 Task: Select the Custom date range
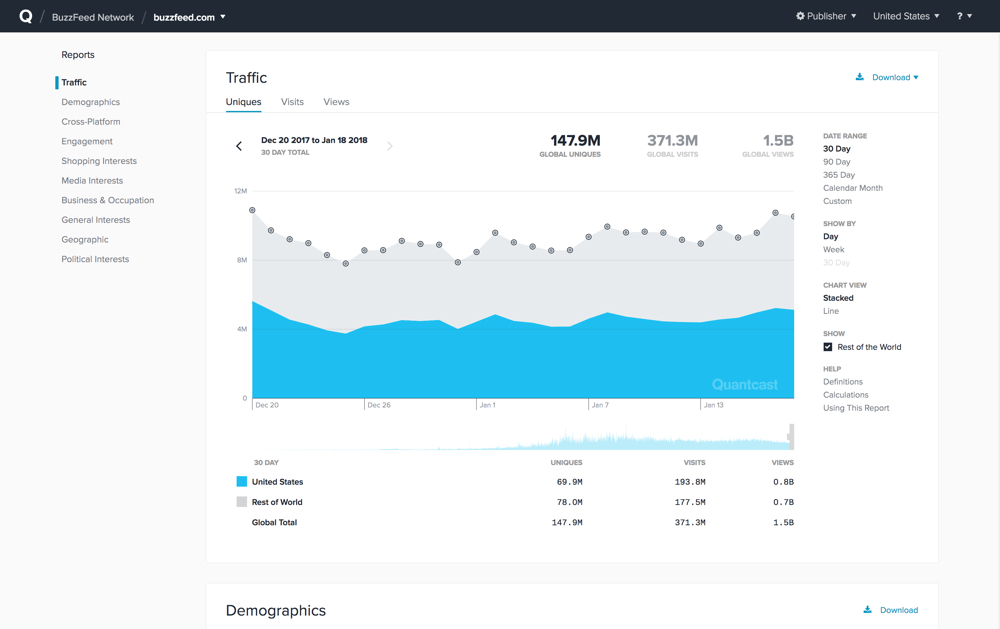tap(837, 201)
